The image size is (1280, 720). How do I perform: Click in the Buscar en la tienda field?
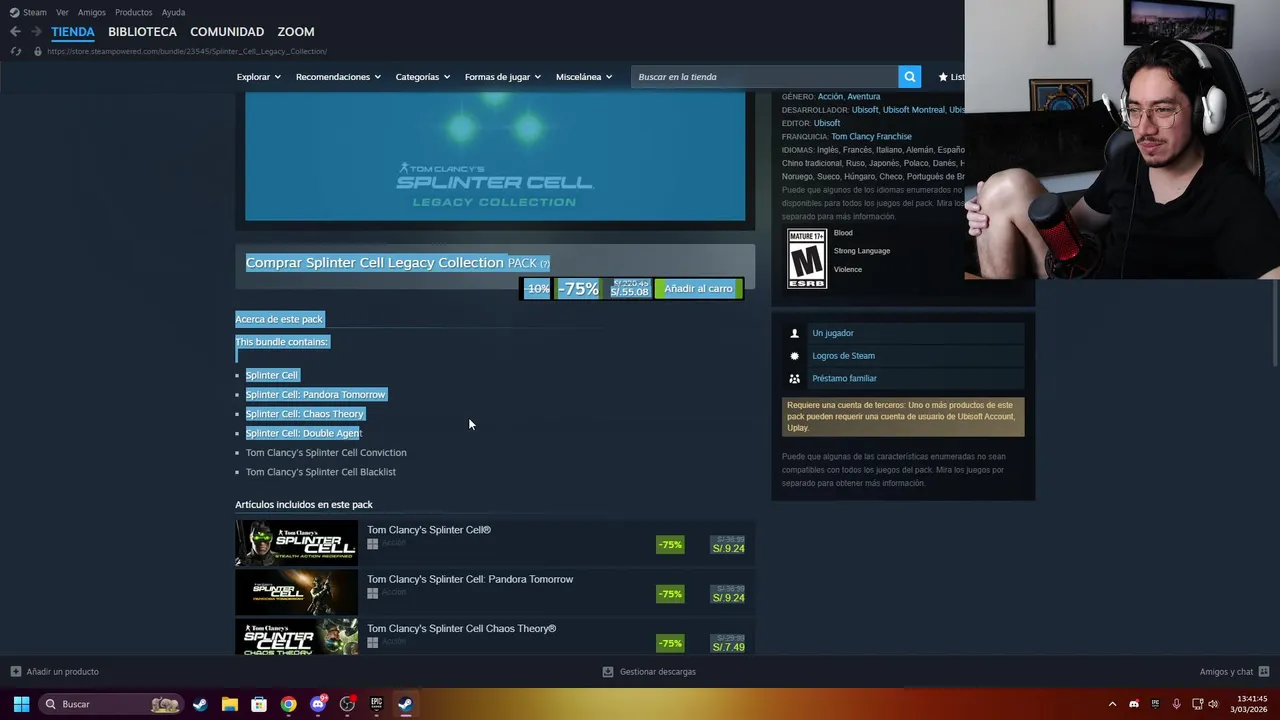tap(764, 77)
